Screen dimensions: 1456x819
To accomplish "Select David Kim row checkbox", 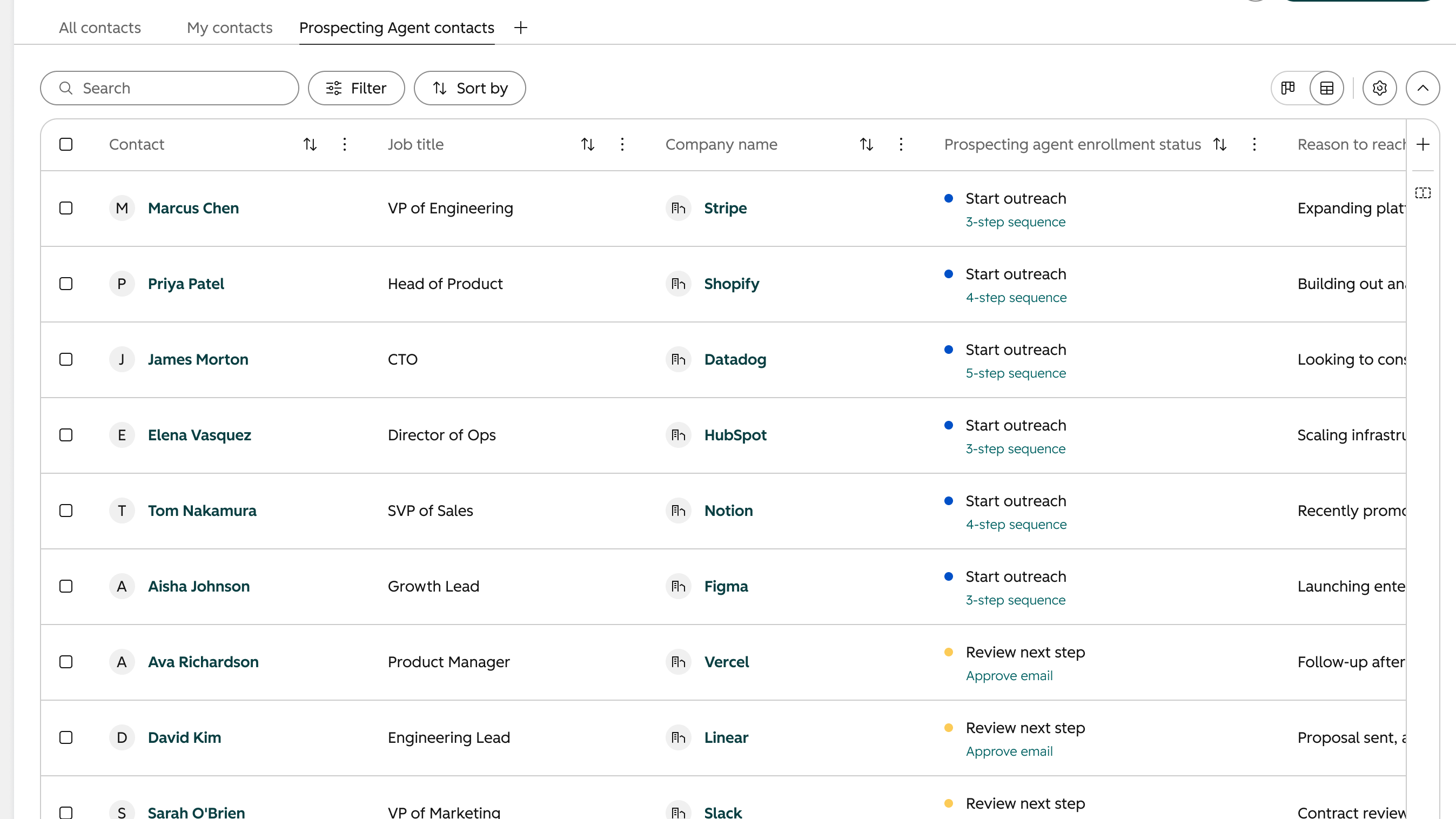I will coord(66,738).
